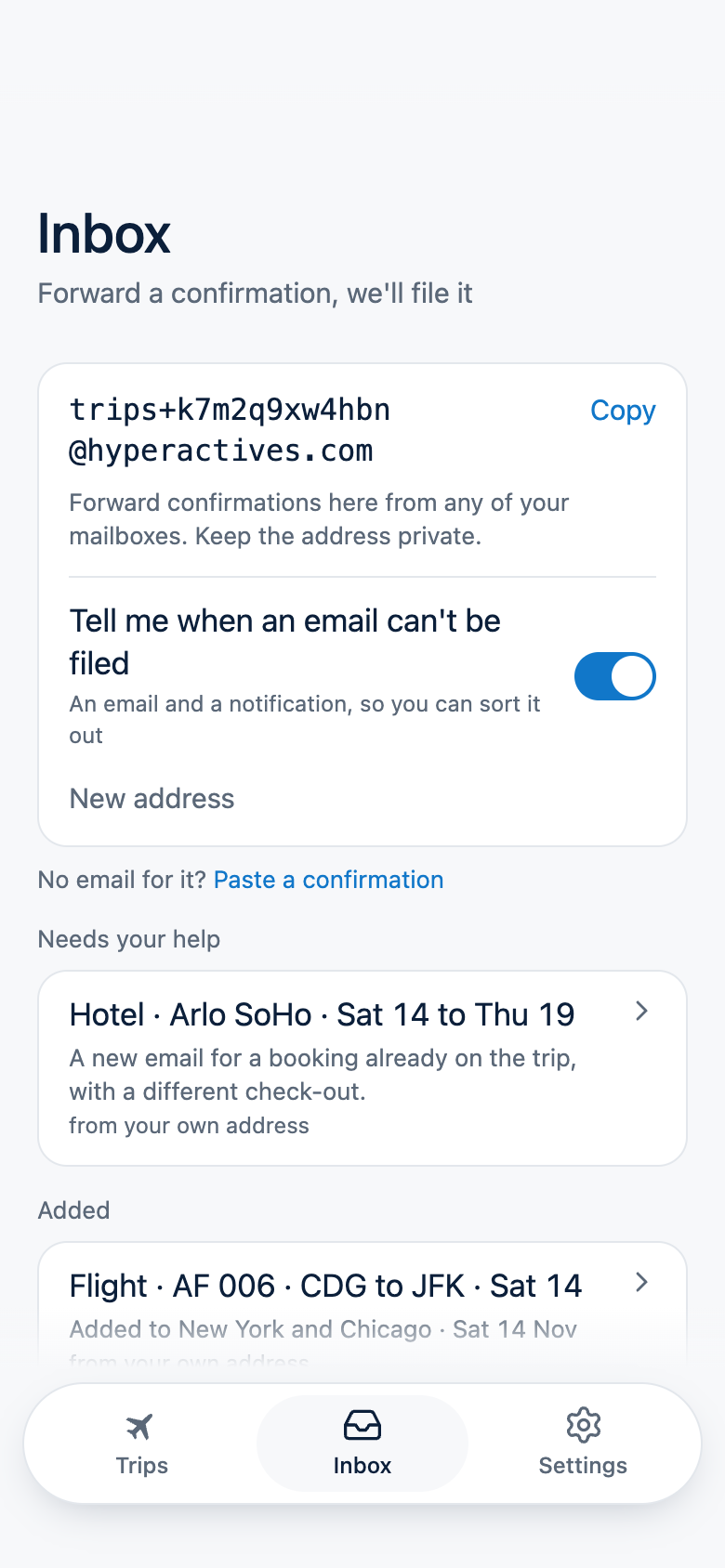725x1568 pixels.
Task: Toggle the email can't be filed switch
Action: 615,676
